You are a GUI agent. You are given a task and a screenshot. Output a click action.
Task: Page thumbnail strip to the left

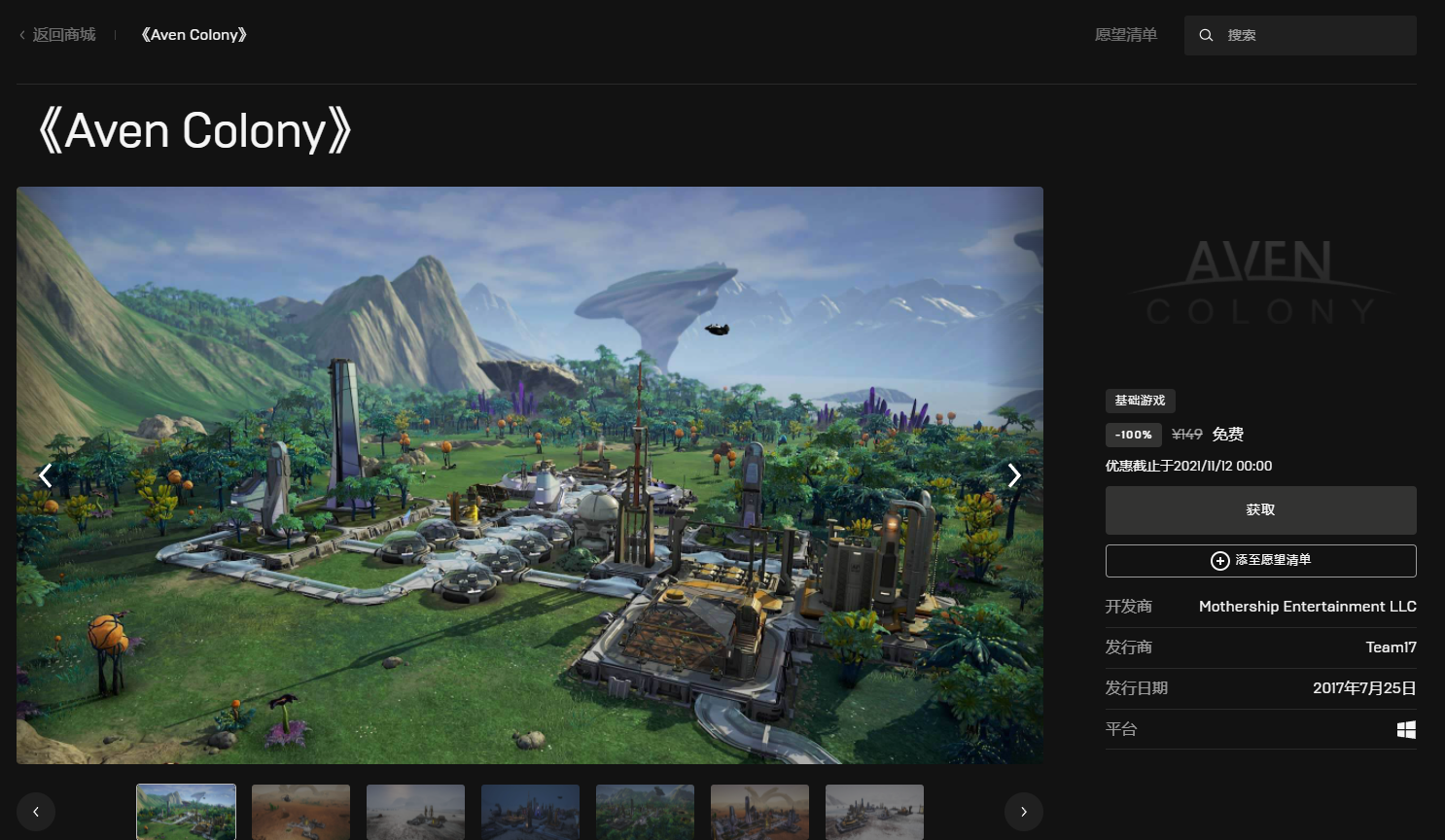tap(36, 812)
